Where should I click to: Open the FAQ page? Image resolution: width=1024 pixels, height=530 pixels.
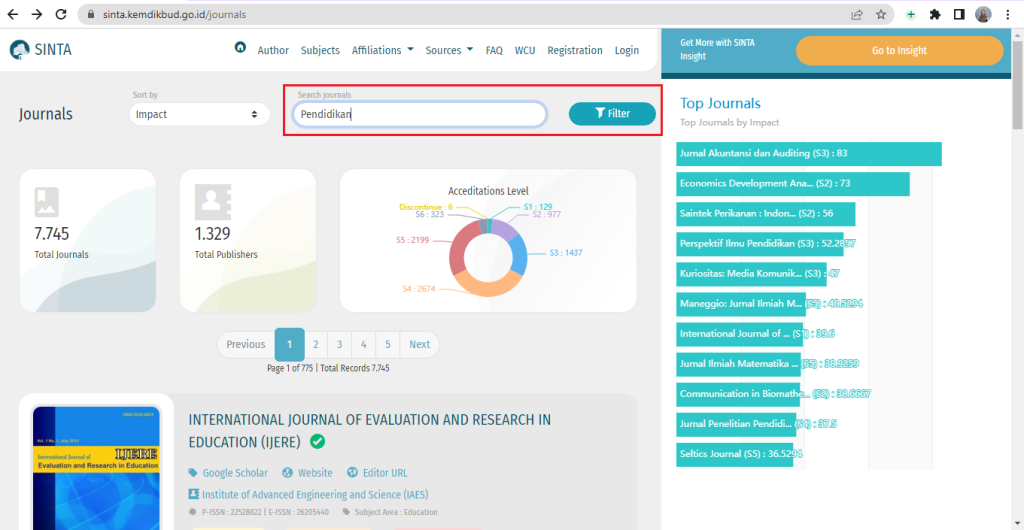494,50
